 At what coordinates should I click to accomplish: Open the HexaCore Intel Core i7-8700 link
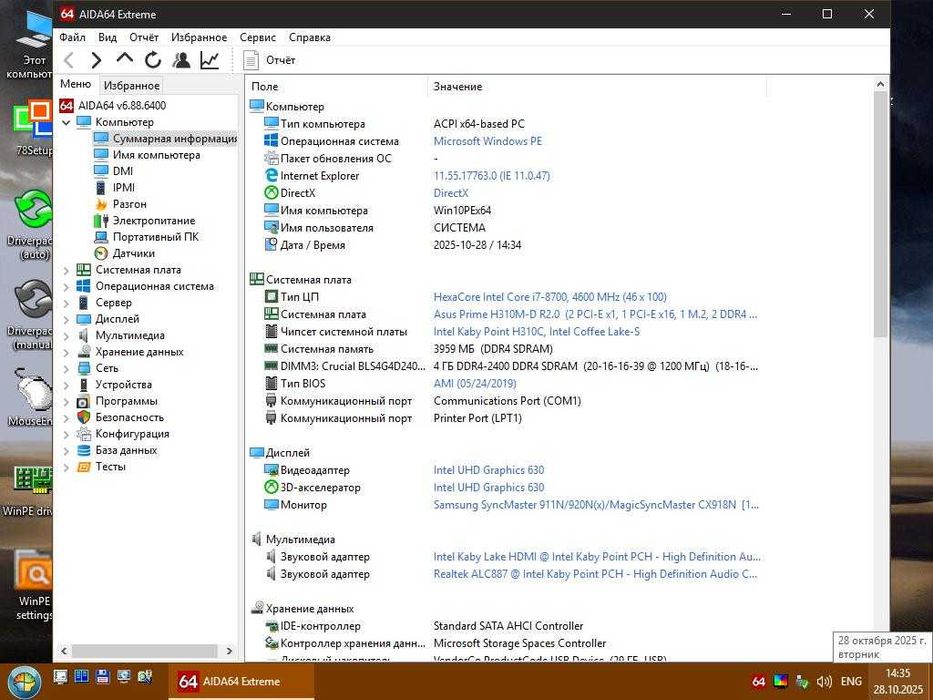click(550, 296)
